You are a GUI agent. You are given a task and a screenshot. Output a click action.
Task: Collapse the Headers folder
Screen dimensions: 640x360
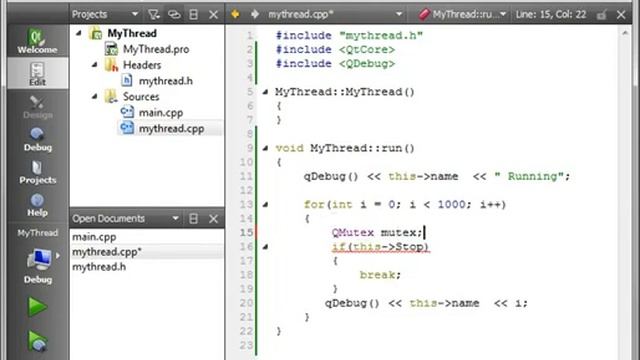point(95,64)
